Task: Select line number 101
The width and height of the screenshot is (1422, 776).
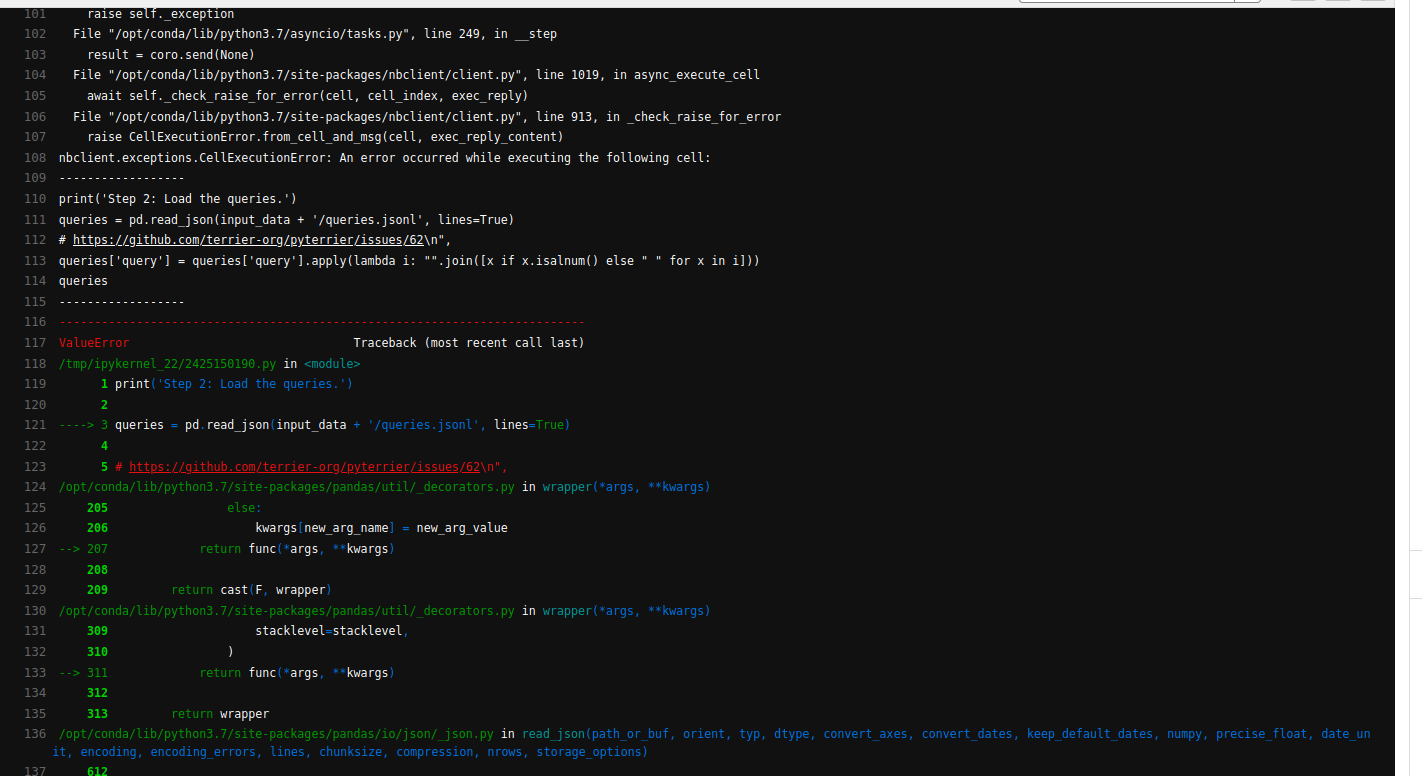Action: (35, 13)
